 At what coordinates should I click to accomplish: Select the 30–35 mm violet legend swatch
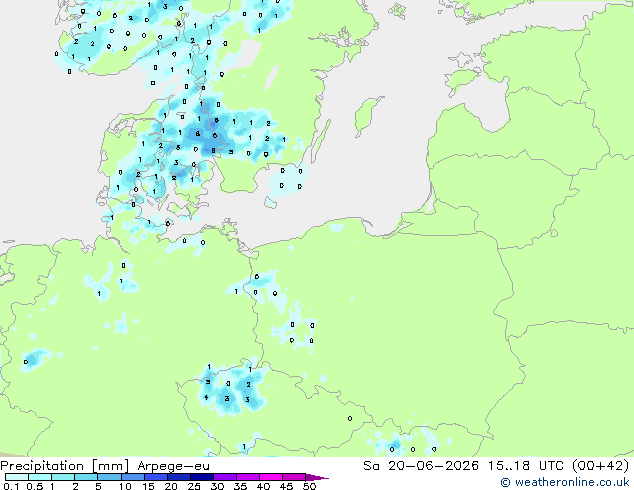[x=225, y=477]
